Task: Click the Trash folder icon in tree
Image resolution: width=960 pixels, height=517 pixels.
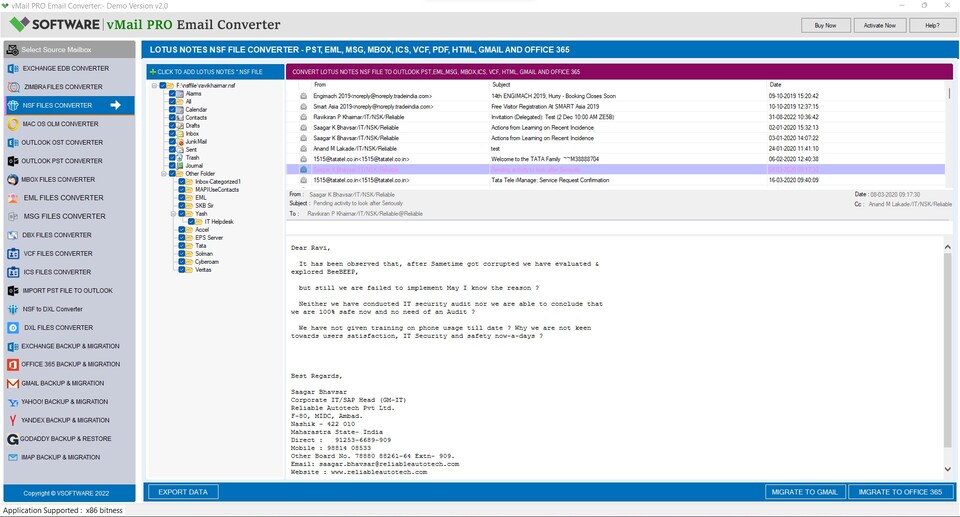Action: [181, 157]
